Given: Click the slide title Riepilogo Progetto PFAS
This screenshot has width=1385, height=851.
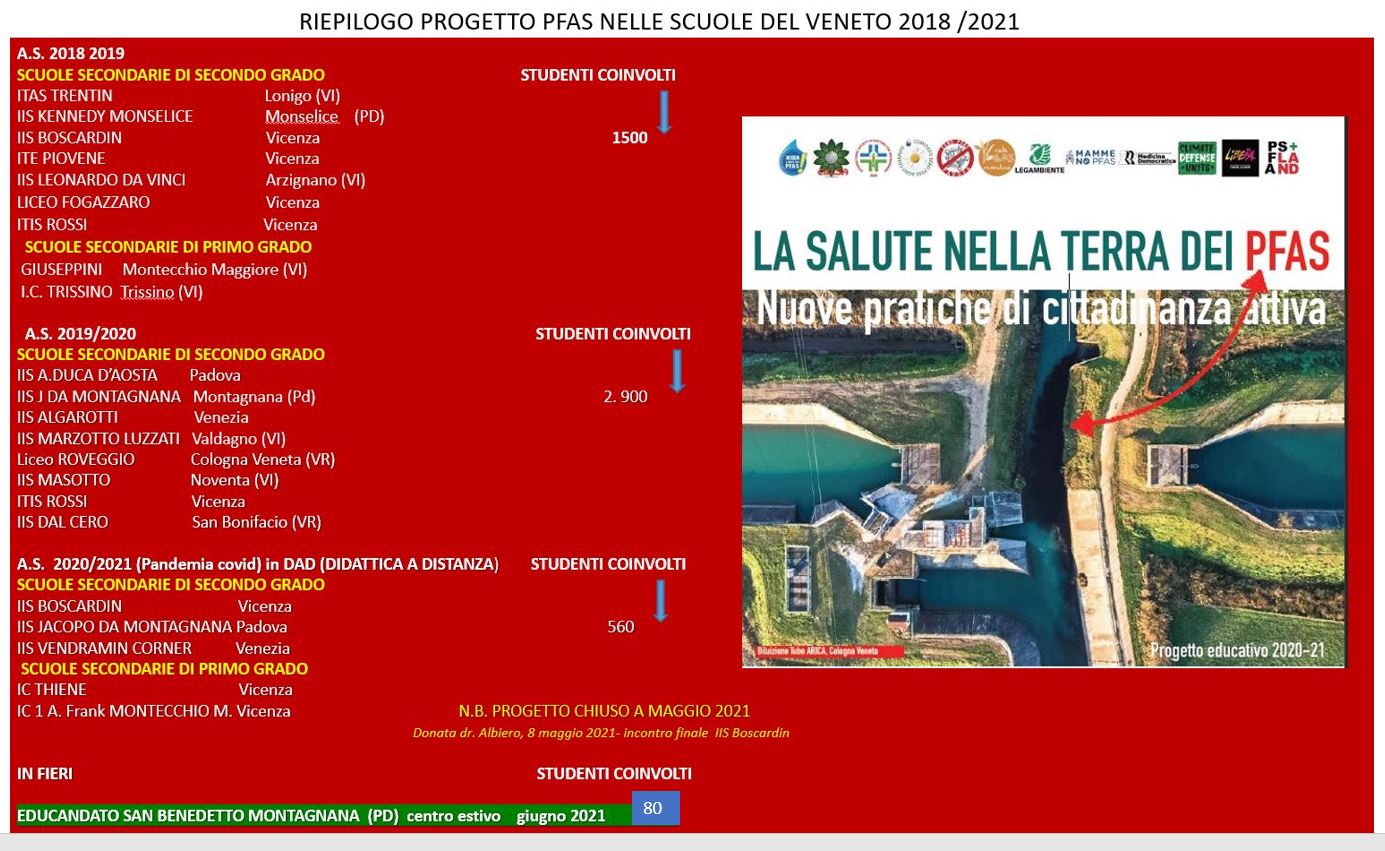Looking at the screenshot, I should click(659, 22).
